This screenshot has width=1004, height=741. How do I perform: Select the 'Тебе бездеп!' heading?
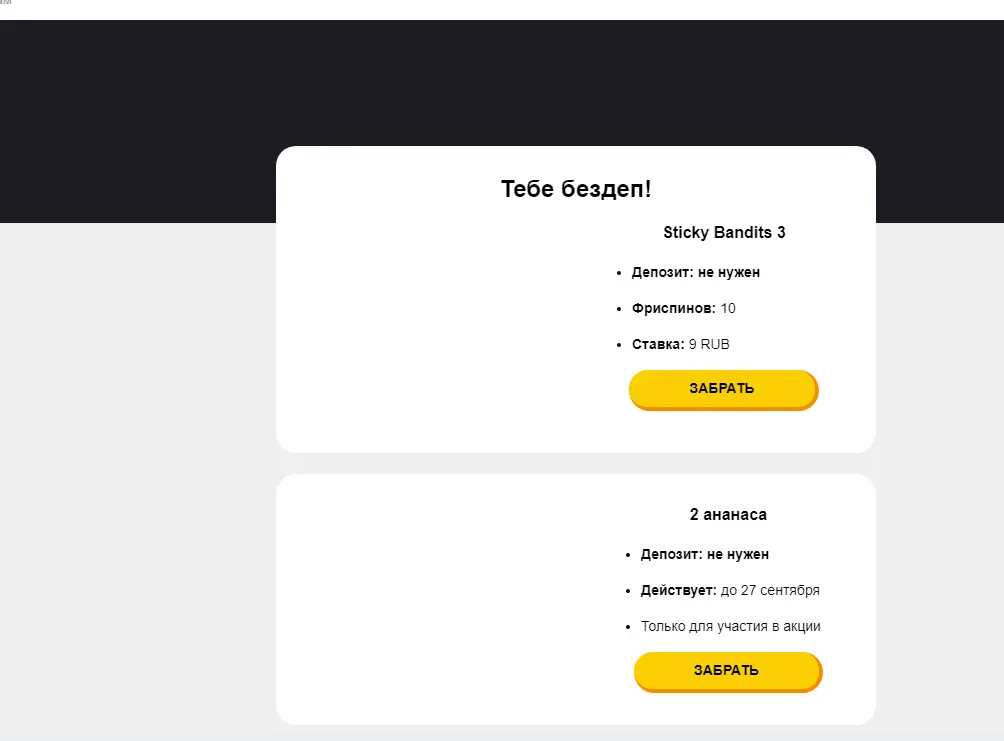point(576,189)
